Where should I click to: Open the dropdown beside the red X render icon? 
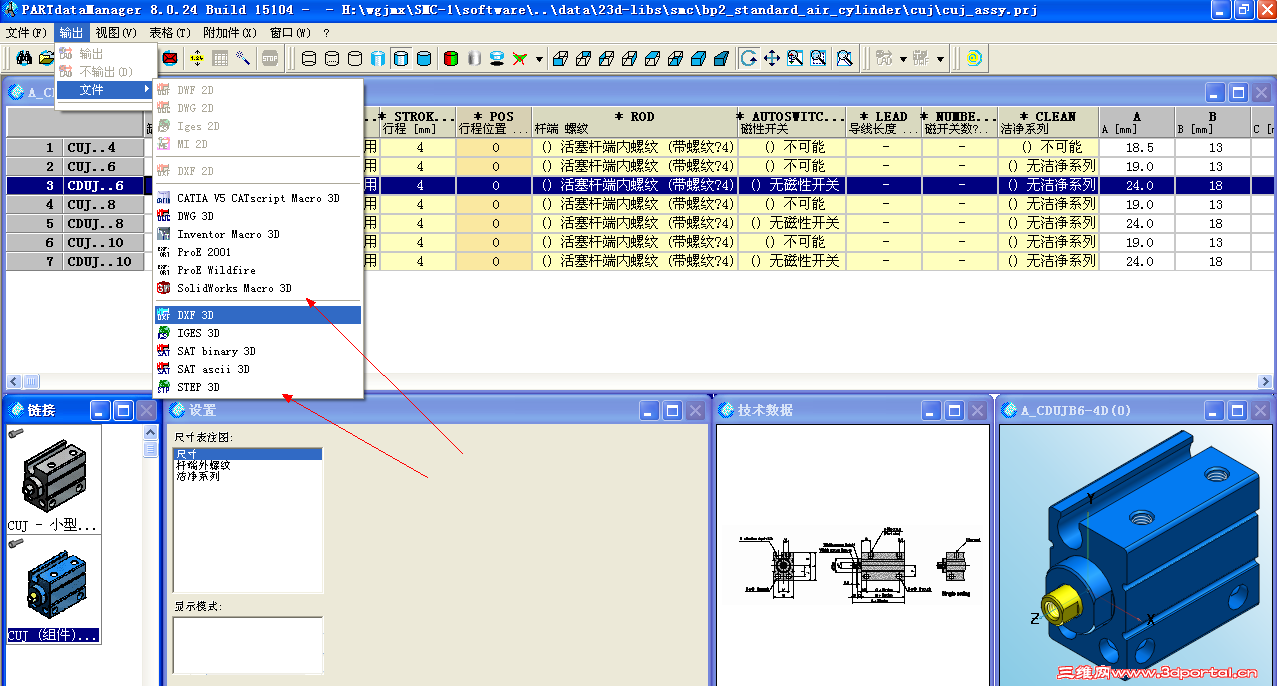point(539,58)
